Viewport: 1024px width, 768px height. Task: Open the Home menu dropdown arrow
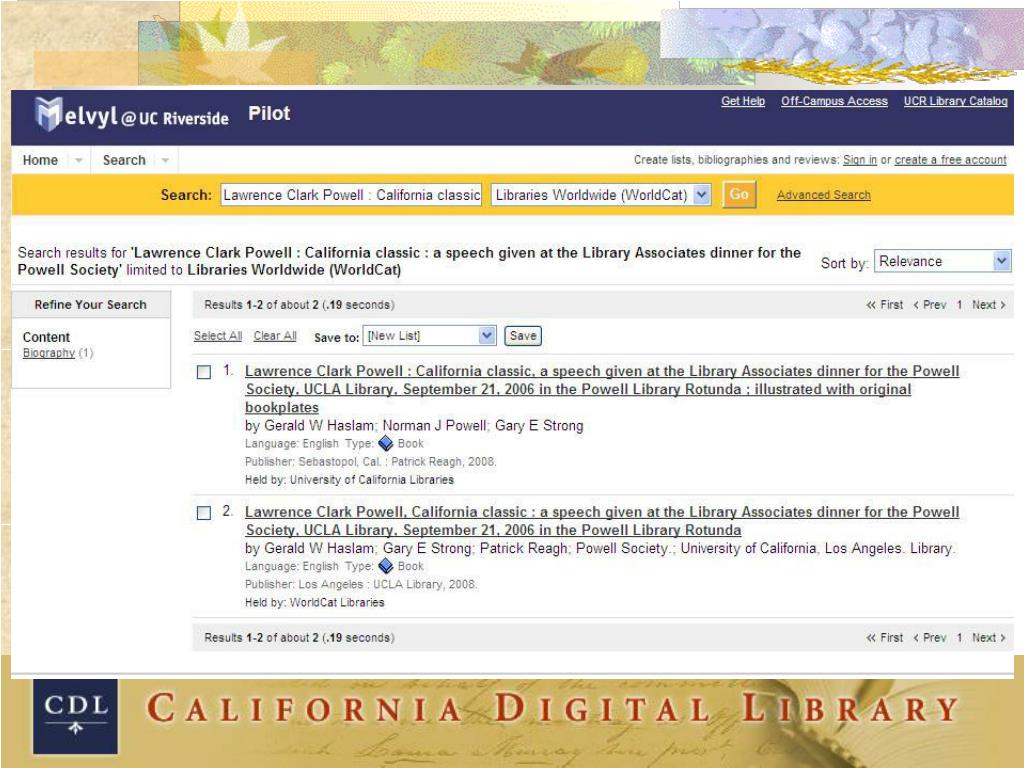78,160
